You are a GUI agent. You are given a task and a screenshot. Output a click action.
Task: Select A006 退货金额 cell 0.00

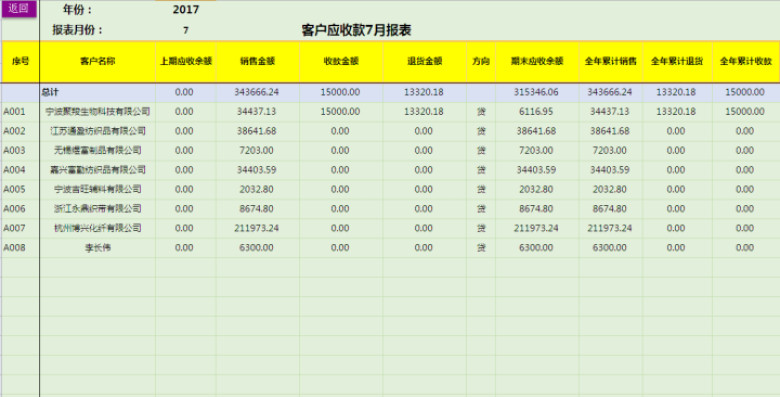coord(424,209)
